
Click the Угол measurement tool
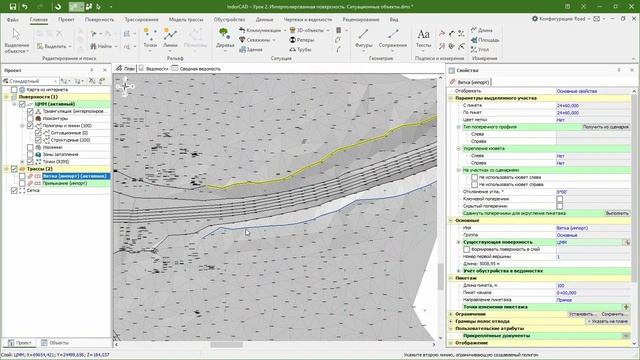480,49
